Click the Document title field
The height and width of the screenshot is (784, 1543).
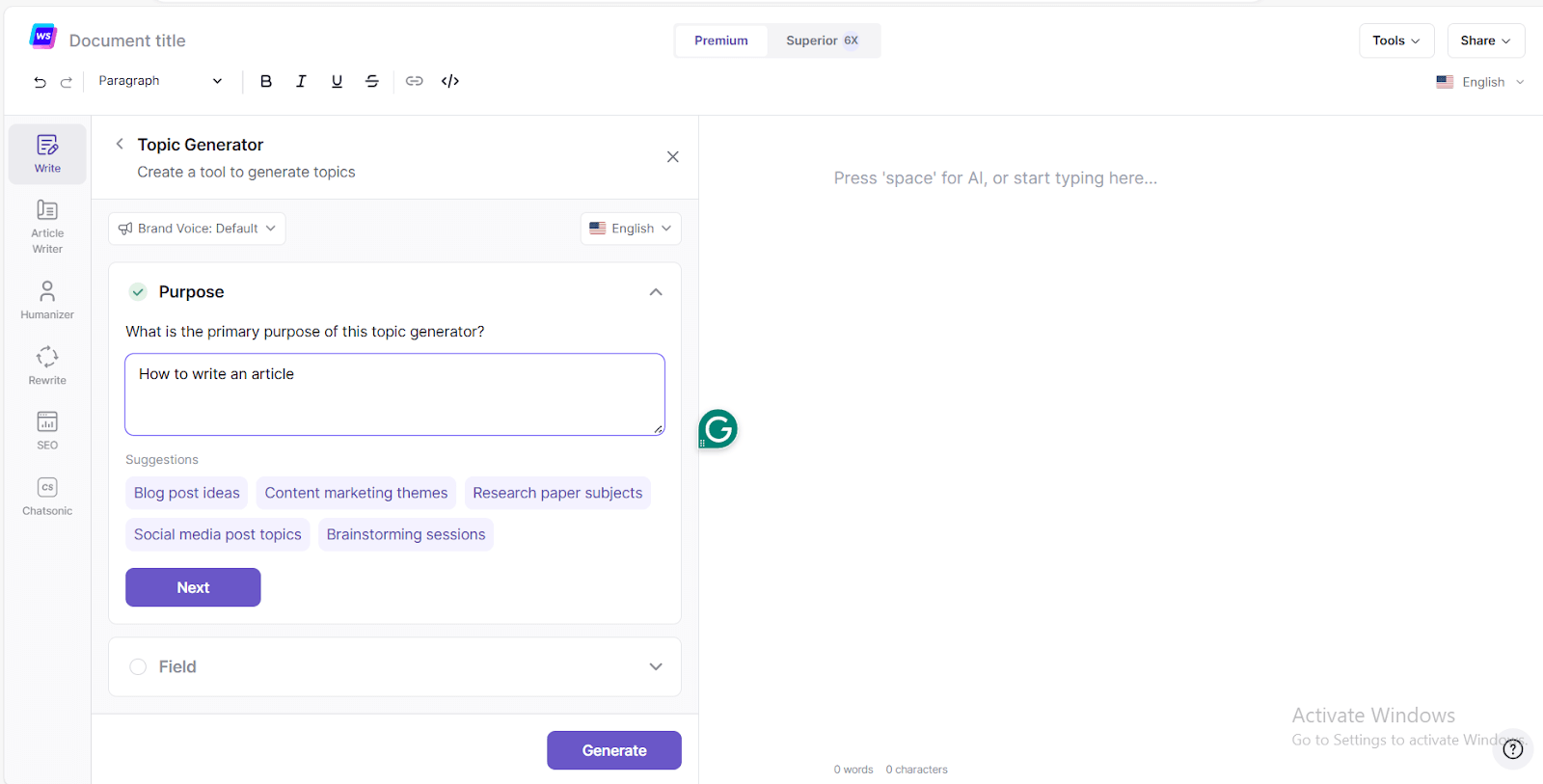tap(127, 41)
